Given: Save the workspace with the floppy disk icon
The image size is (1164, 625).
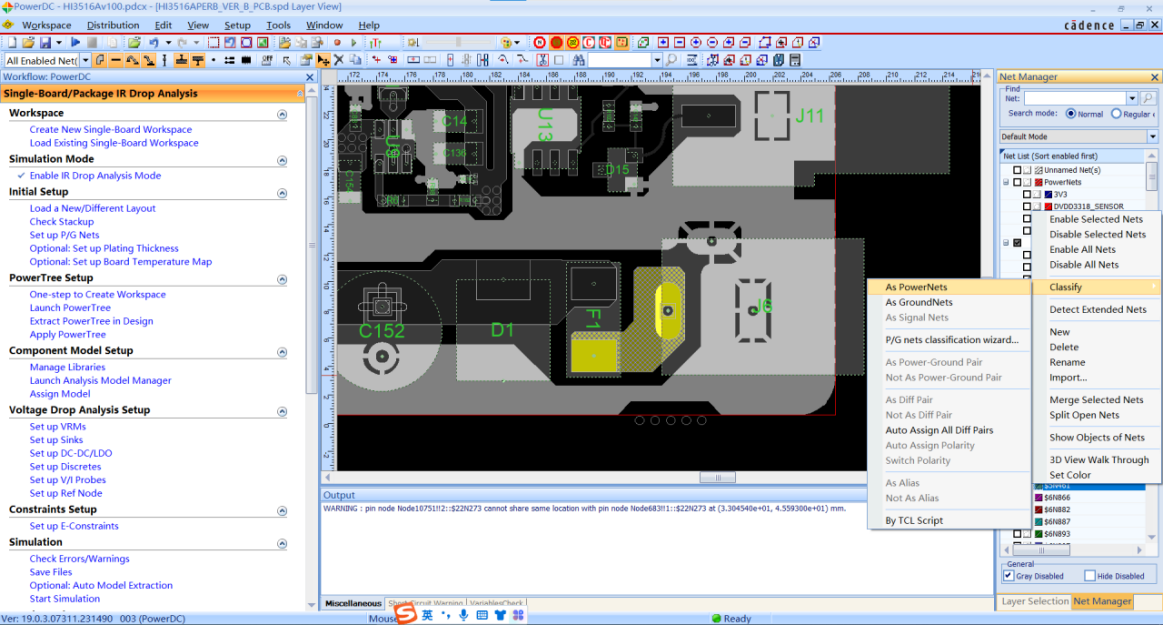Looking at the screenshot, I should 45,42.
